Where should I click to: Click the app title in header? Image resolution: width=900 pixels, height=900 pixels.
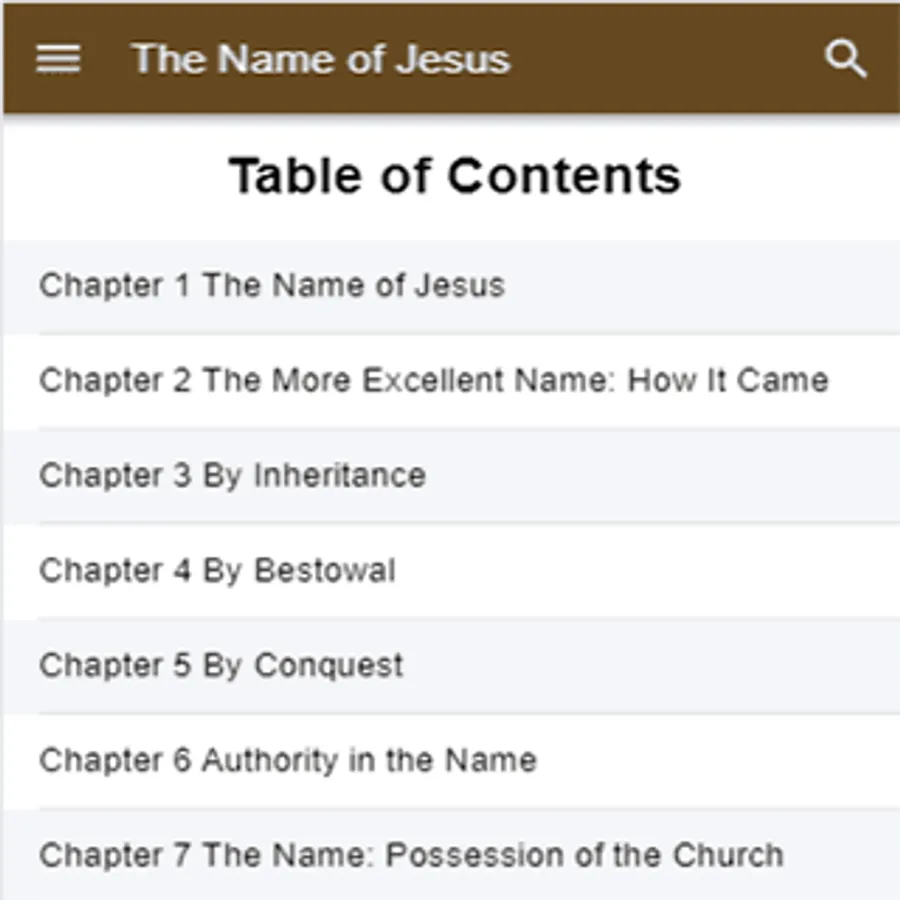(x=320, y=59)
